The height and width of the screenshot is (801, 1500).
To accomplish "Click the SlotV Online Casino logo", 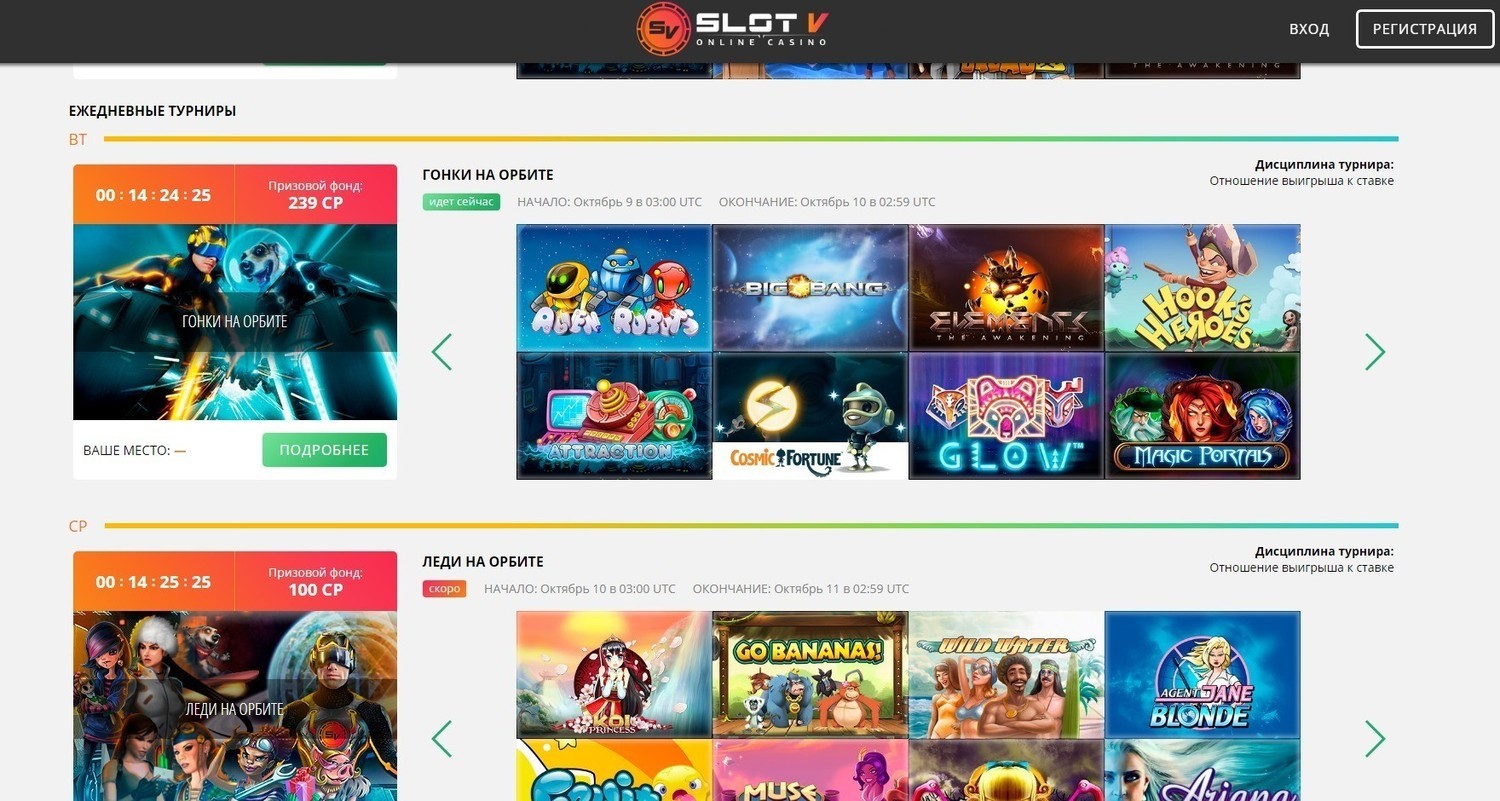I will click(x=733, y=28).
